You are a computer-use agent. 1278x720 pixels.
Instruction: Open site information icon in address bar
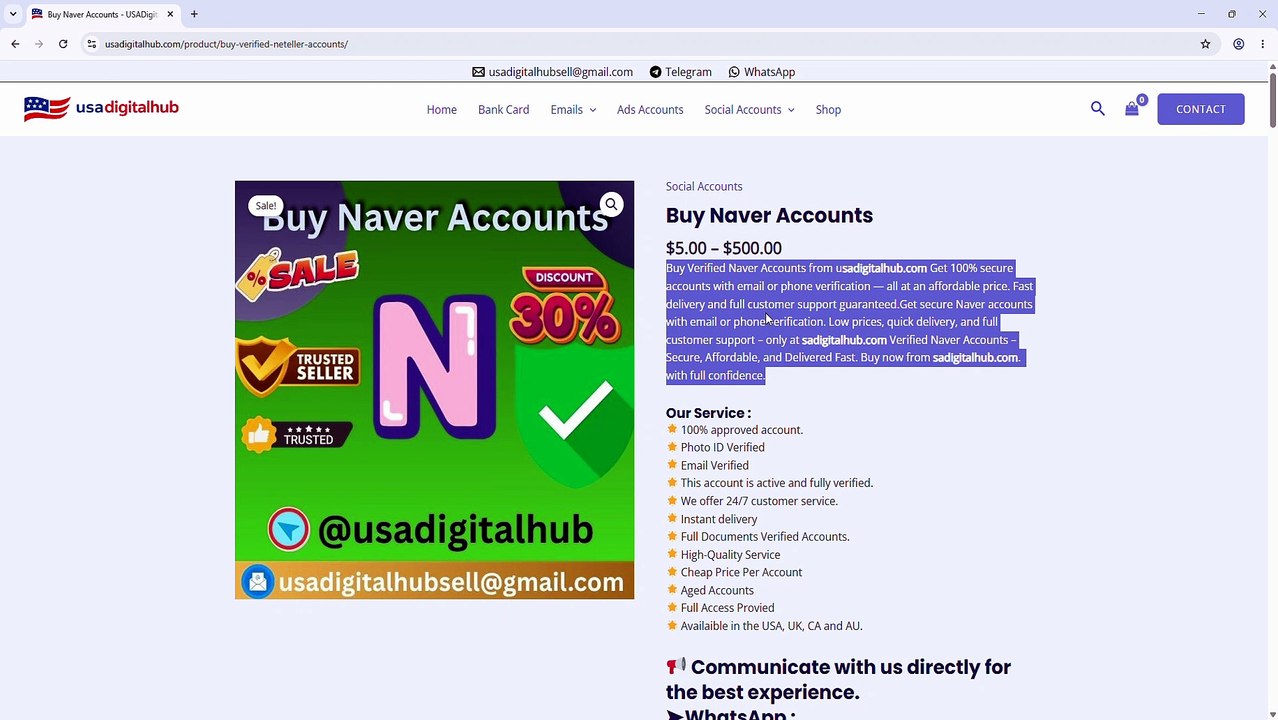pos(91,44)
